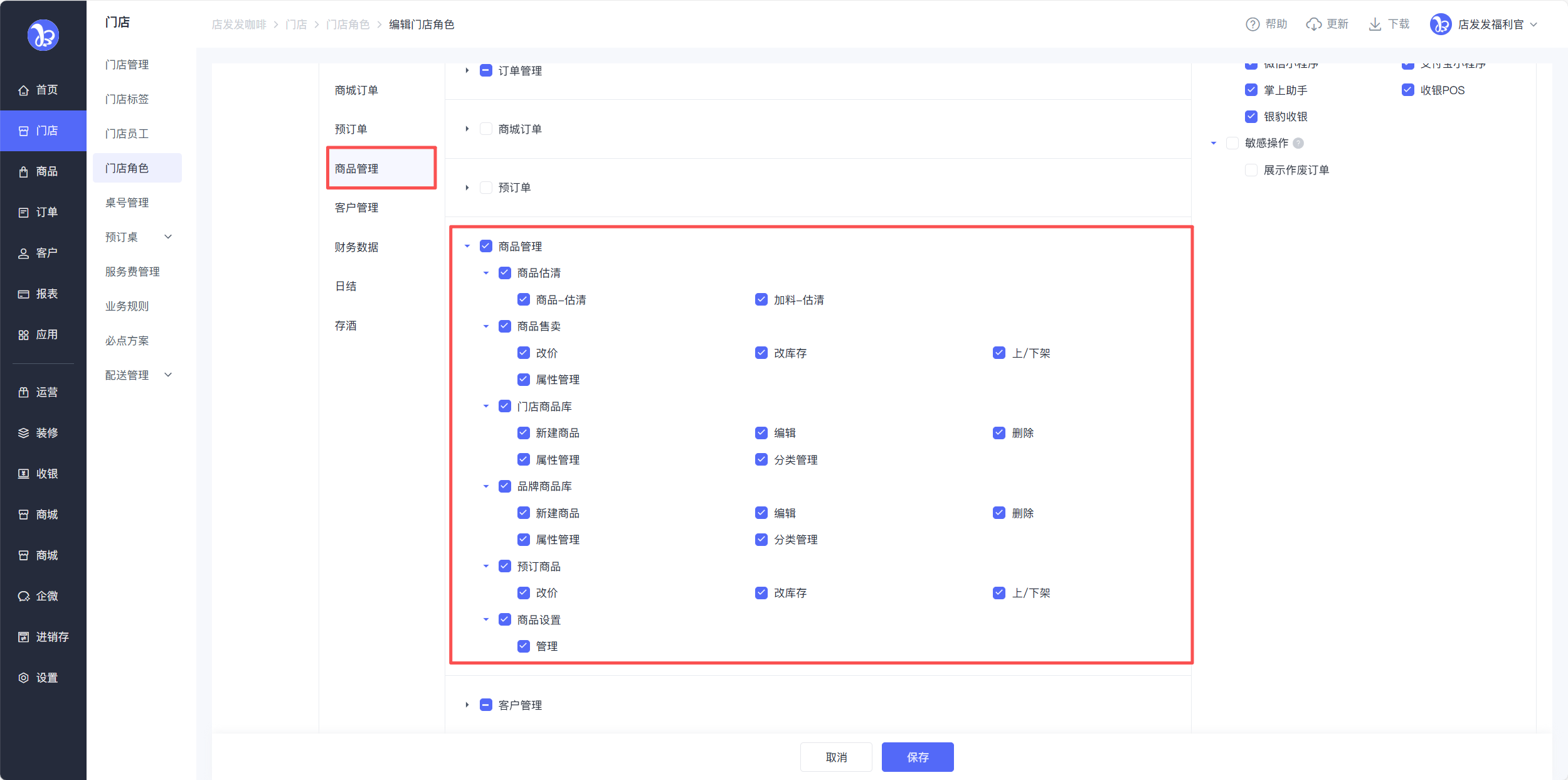
Task: Click the enterprise WeChat (企微) sidebar icon
Action: [x=23, y=596]
